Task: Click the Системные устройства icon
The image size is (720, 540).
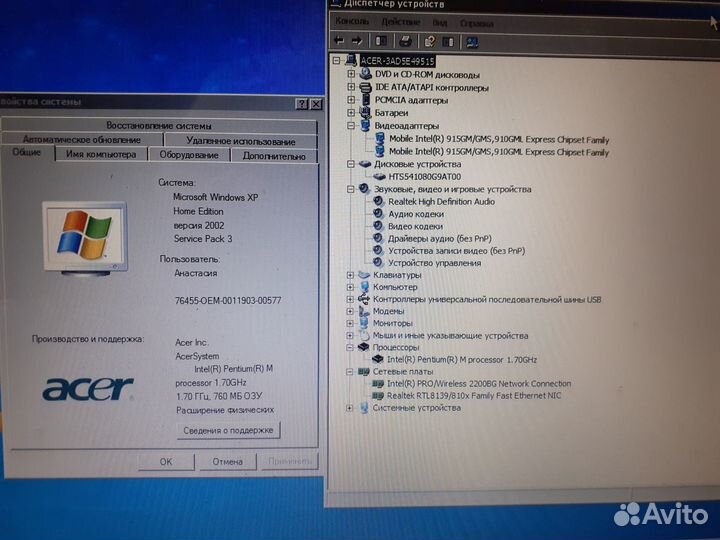Action: [364, 407]
